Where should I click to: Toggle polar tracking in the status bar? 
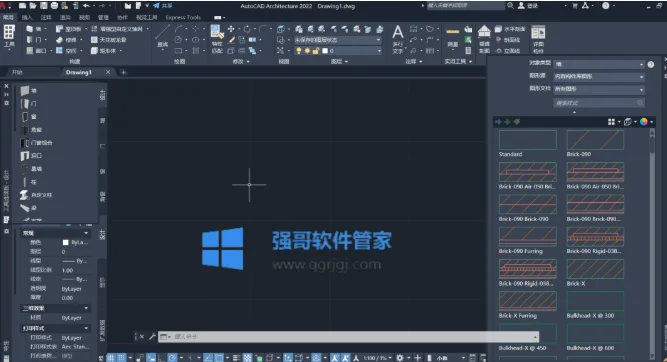point(172,358)
